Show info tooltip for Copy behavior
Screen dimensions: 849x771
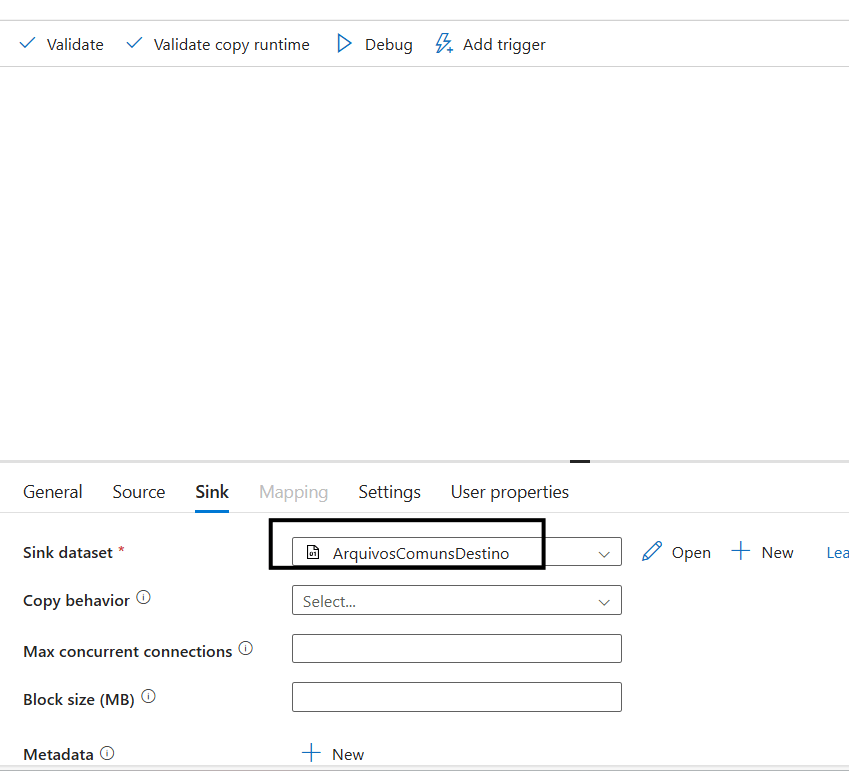point(143,598)
